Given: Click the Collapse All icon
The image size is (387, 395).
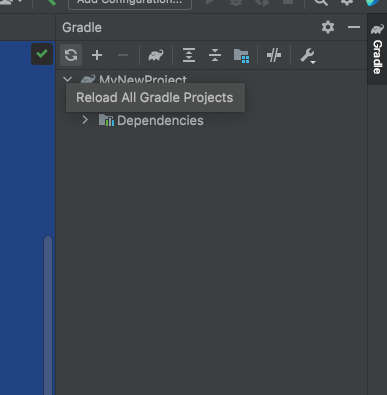Looking at the screenshot, I should click(x=215, y=55).
